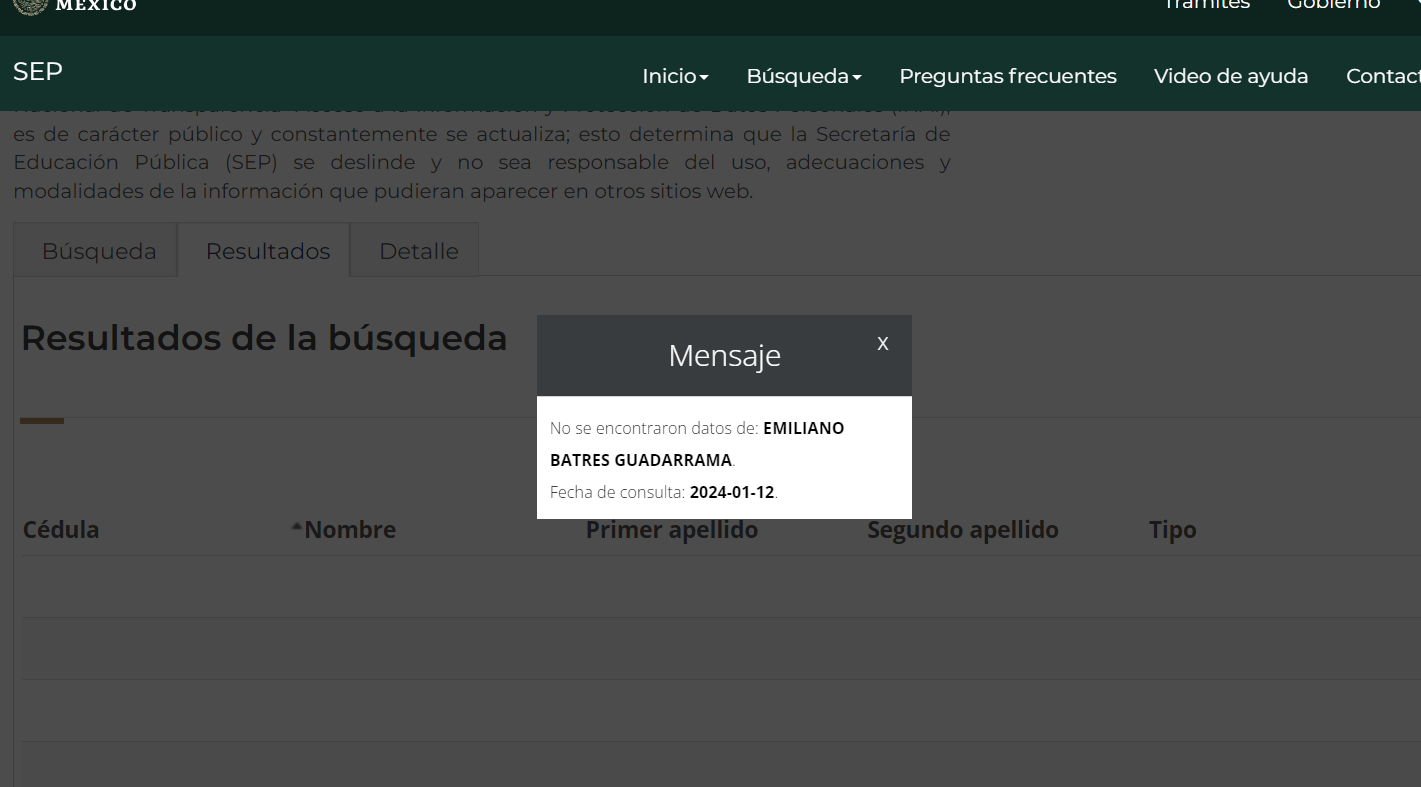Go to the Contacto page
Viewport: 1421px width, 787px height.
click(x=1384, y=77)
